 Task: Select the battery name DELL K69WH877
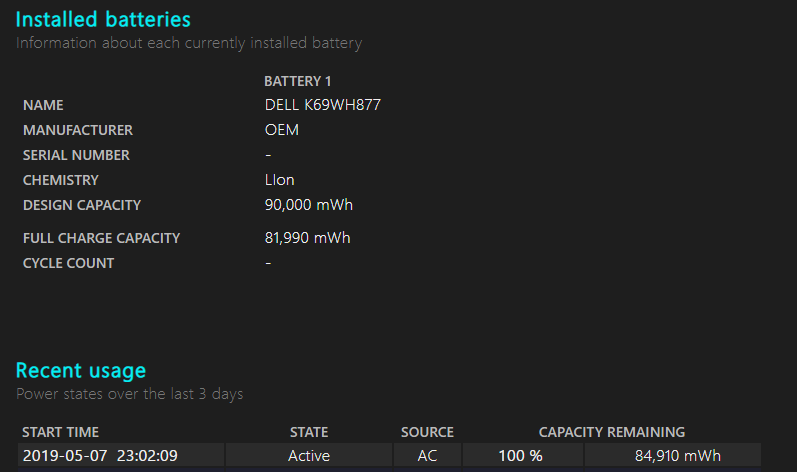[323, 105]
